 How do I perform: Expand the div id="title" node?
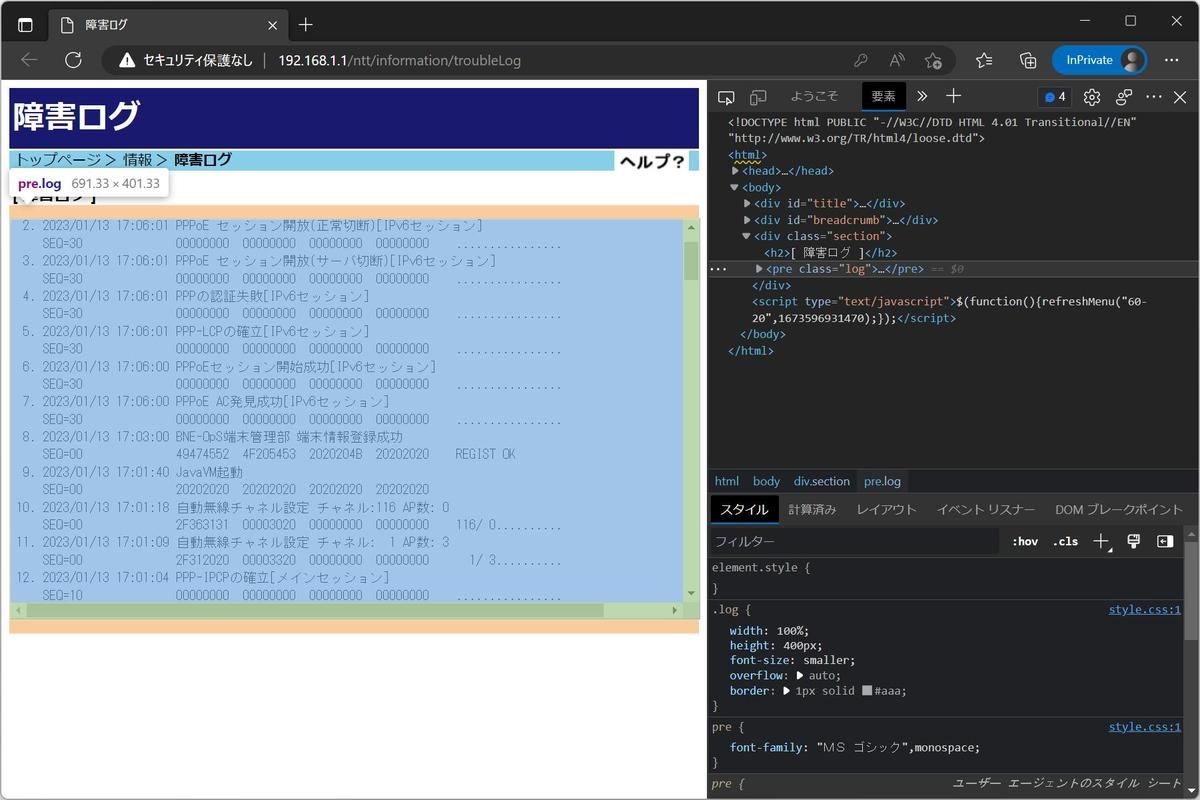tap(747, 204)
